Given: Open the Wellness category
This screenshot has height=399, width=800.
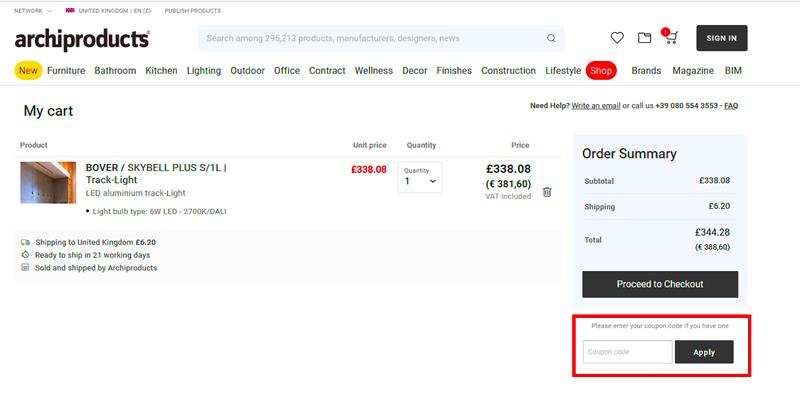Looking at the screenshot, I should [x=373, y=71].
